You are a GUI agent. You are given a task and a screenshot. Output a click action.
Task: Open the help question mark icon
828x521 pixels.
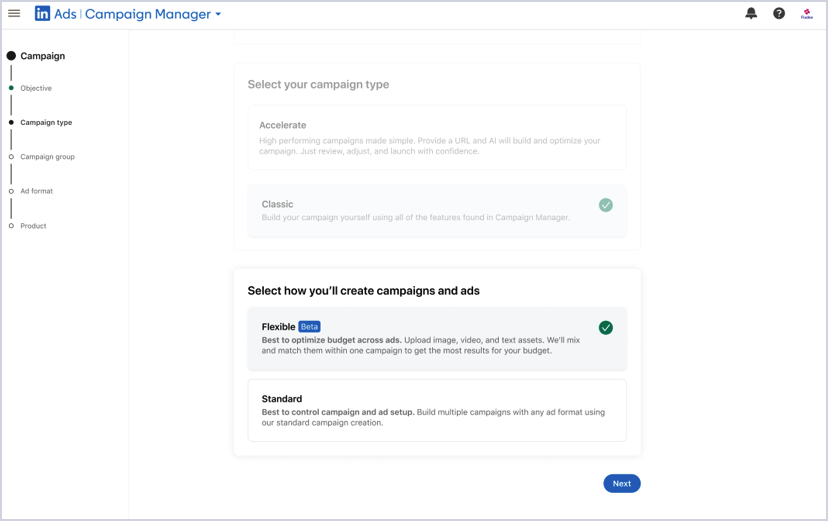pyautogui.click(x=779, y=14)
